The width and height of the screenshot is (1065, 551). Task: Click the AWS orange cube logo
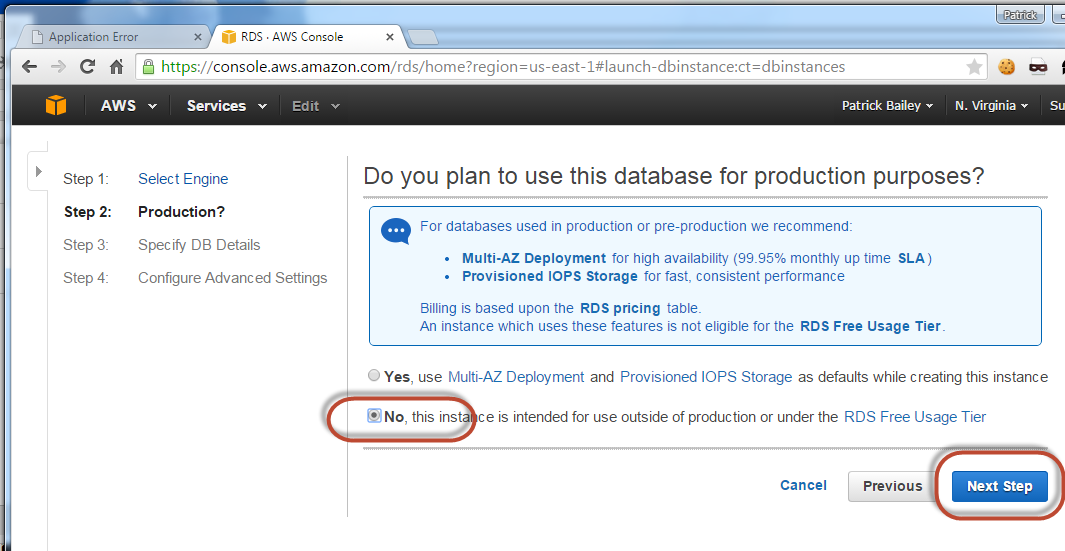[x=56, y=105]
